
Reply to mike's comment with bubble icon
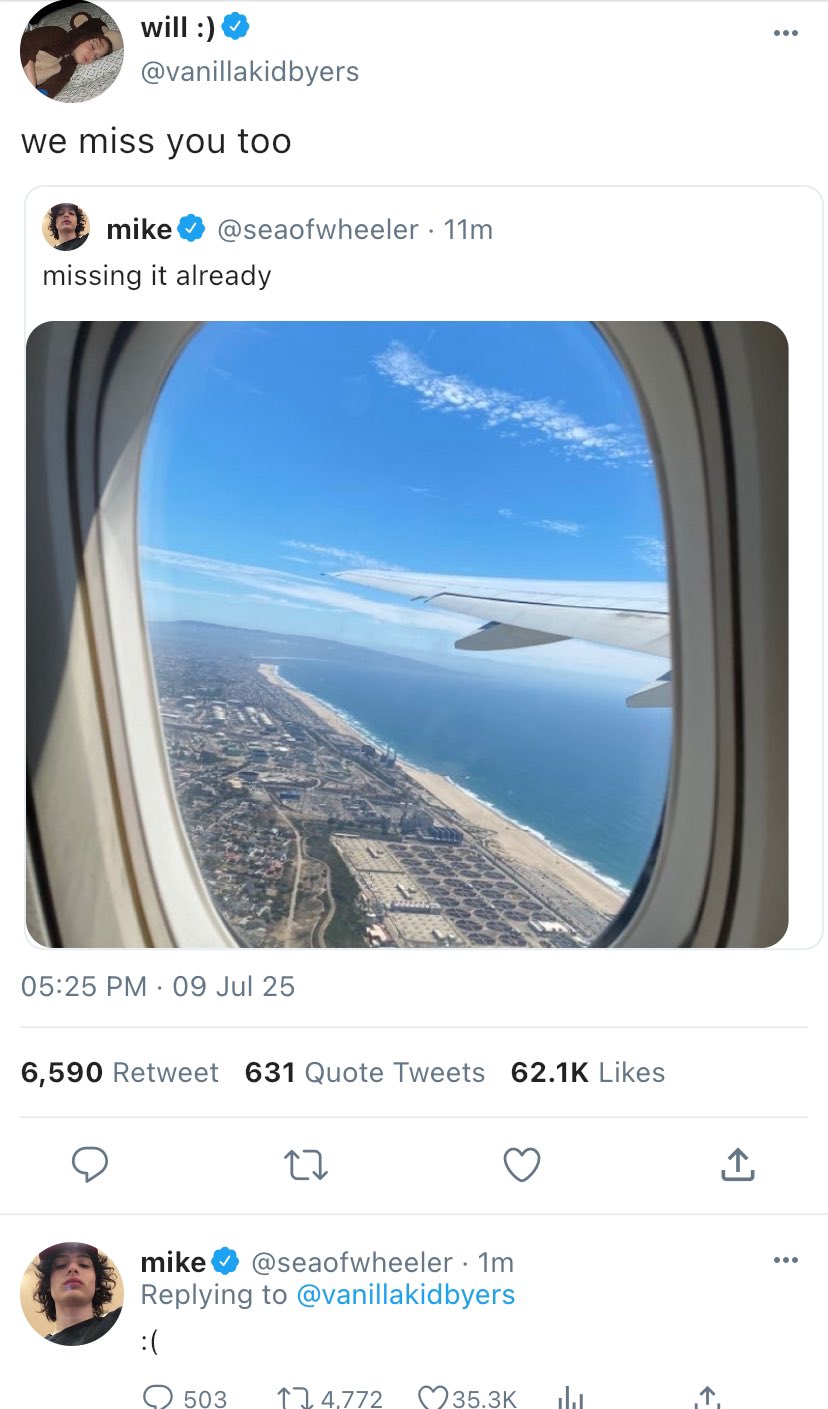159,1396
